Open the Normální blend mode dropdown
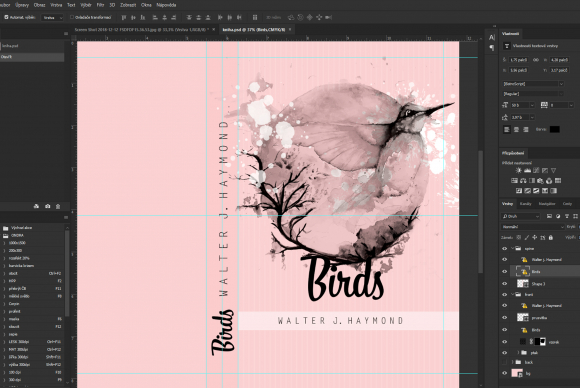Image resolution: width=580 pixels, height=388 pixels. pos(533,227)
